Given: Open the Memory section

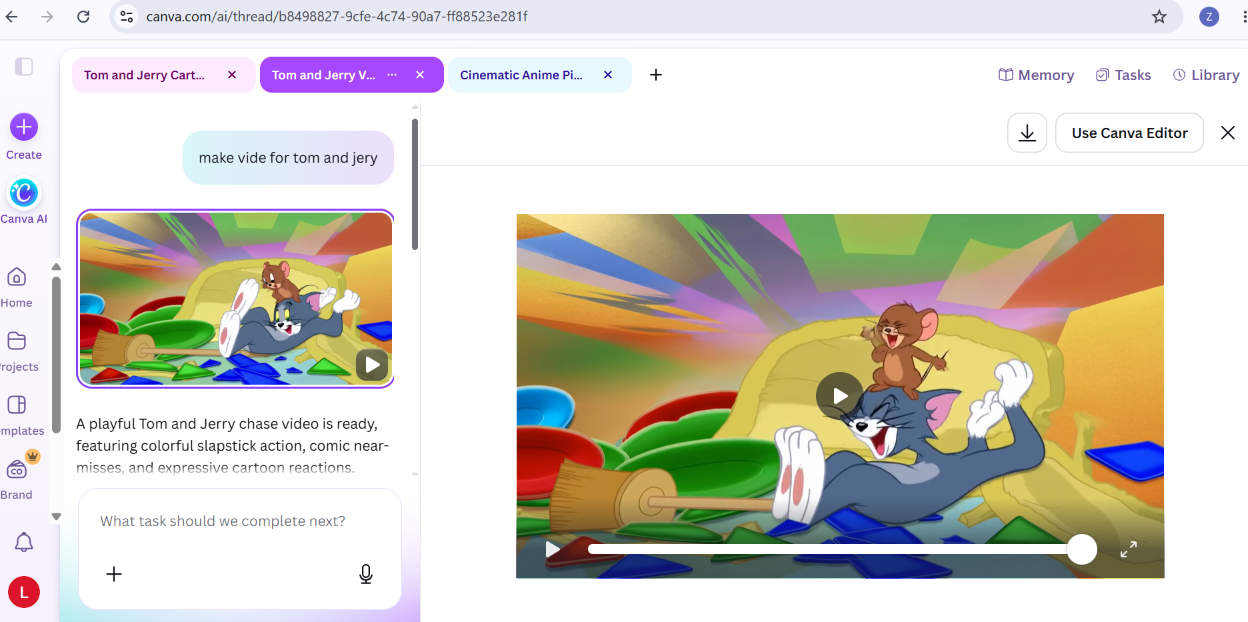Looking at the screenshot, I should (1036, 75).
